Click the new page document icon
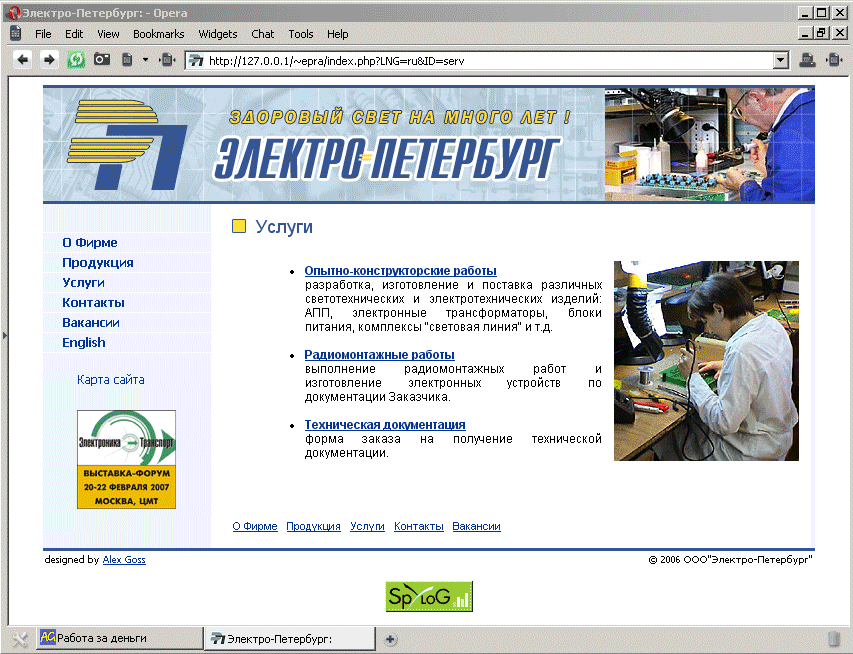Viewport: 853px width, 654px height. click(127, 59)
